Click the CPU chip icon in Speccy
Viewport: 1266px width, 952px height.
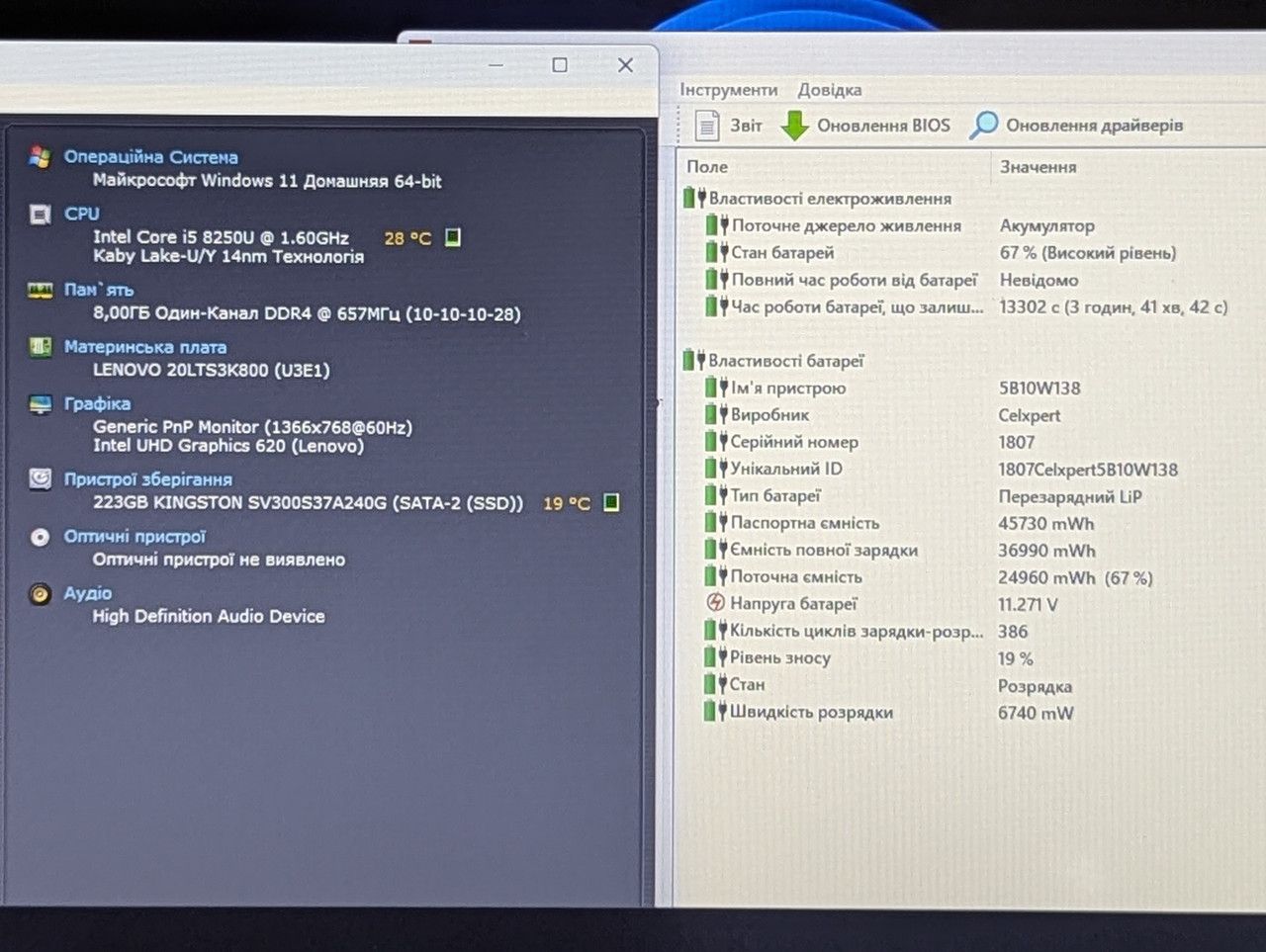40,215
